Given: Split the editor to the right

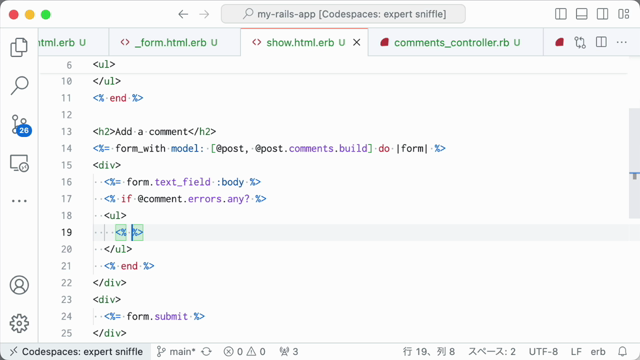Looking at the screenshot, I should click(601, 42).
